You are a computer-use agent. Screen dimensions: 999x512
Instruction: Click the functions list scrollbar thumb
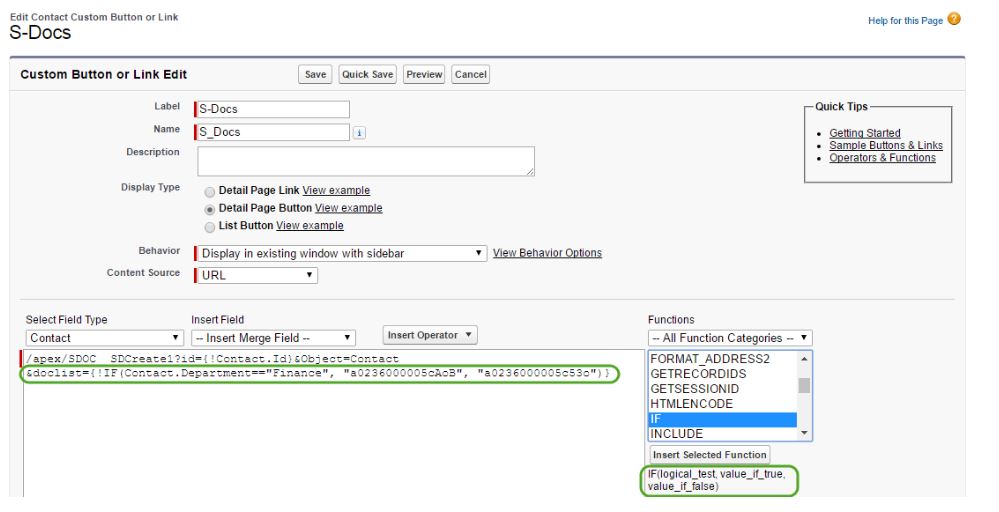[x=804, y=386]
